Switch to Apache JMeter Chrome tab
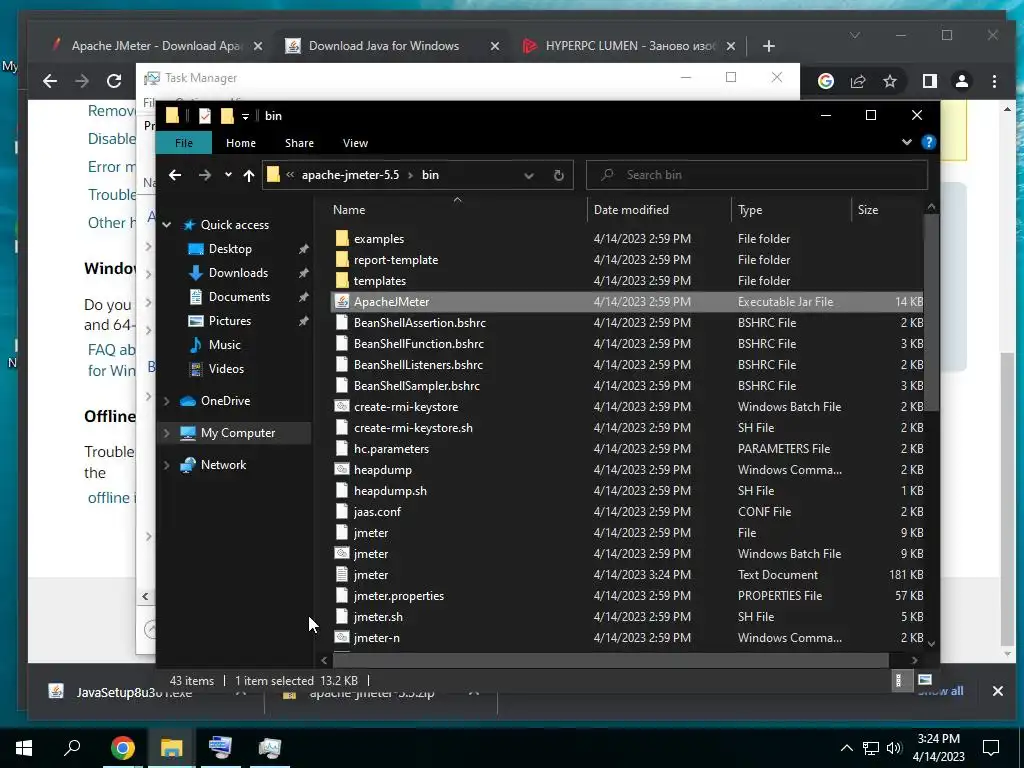The image size is (1024, 768). click(x=157, y=46)
